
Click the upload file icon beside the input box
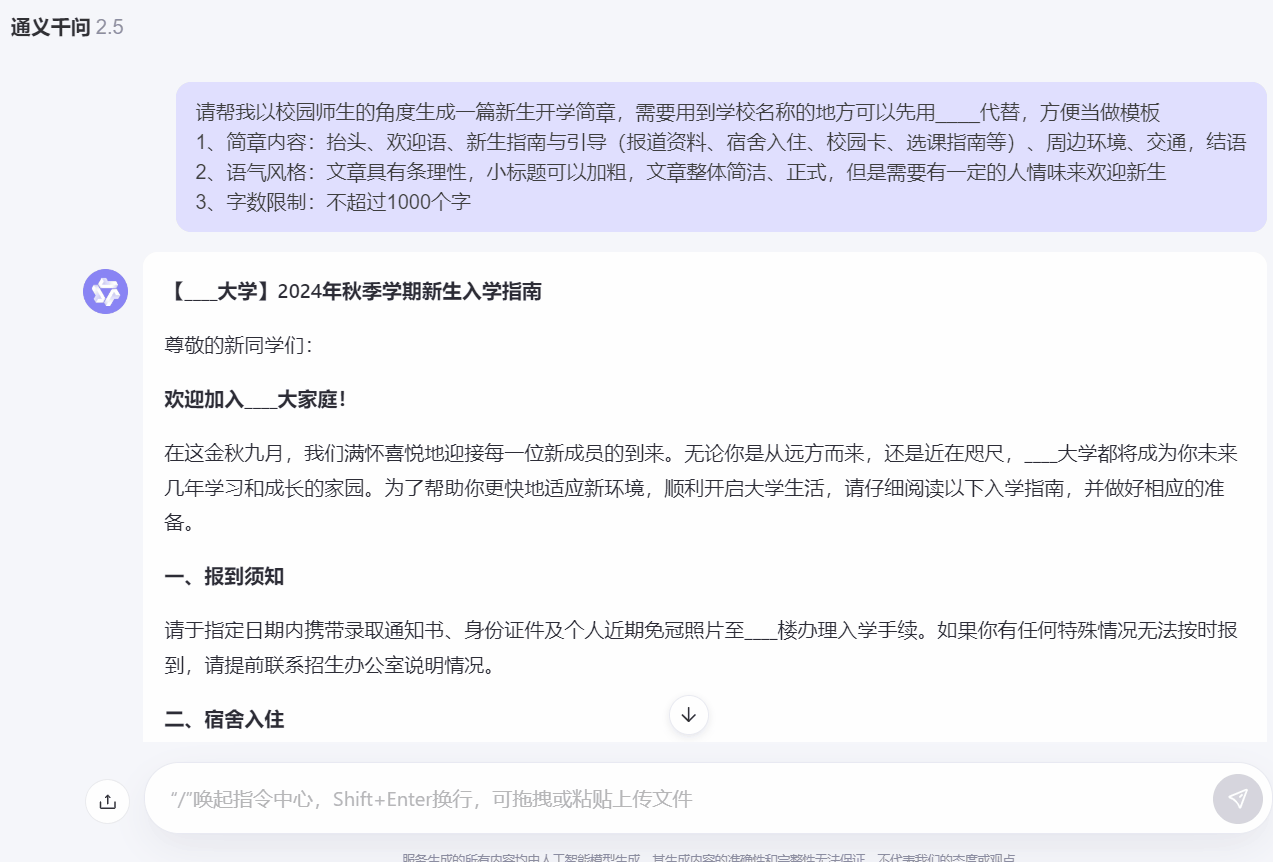107,800
